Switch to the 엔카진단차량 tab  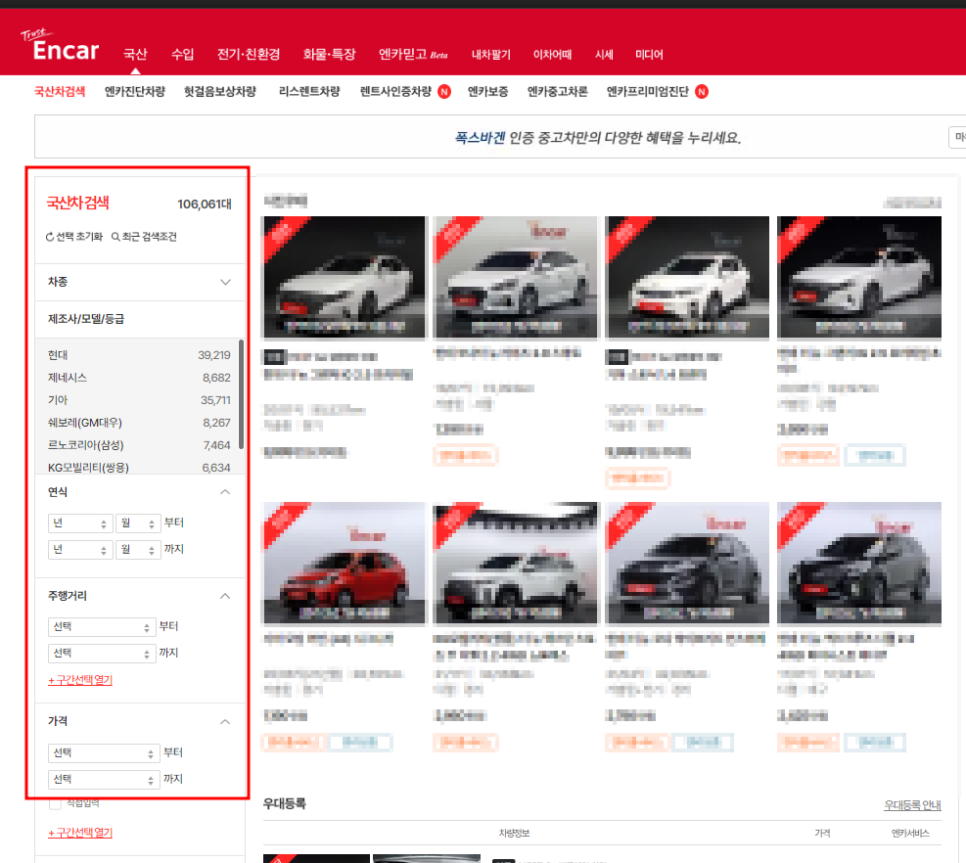click(x=135, y=91)
